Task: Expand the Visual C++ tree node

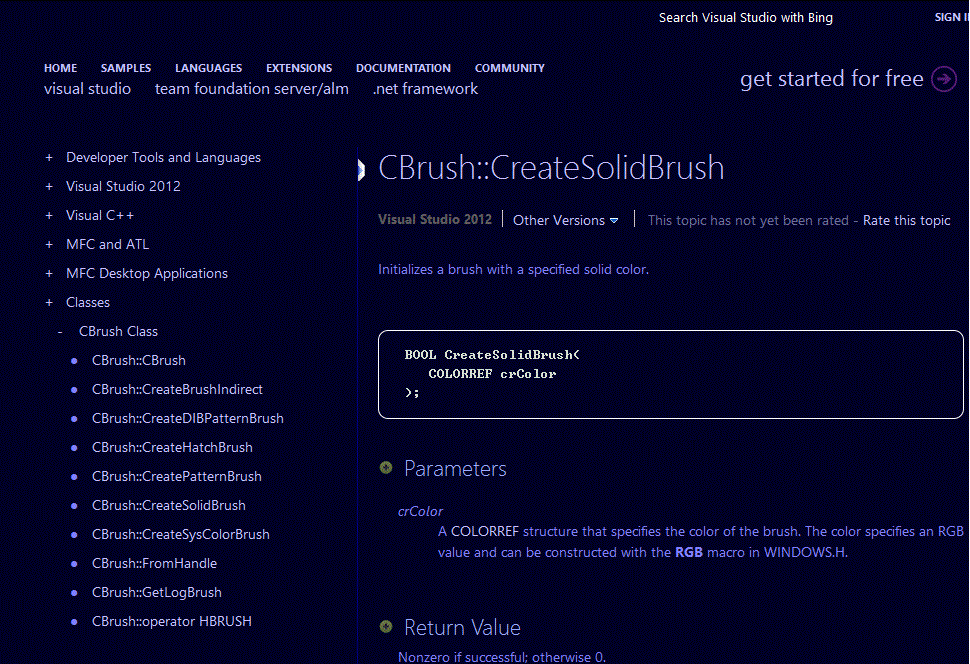Action: point(49,215)
